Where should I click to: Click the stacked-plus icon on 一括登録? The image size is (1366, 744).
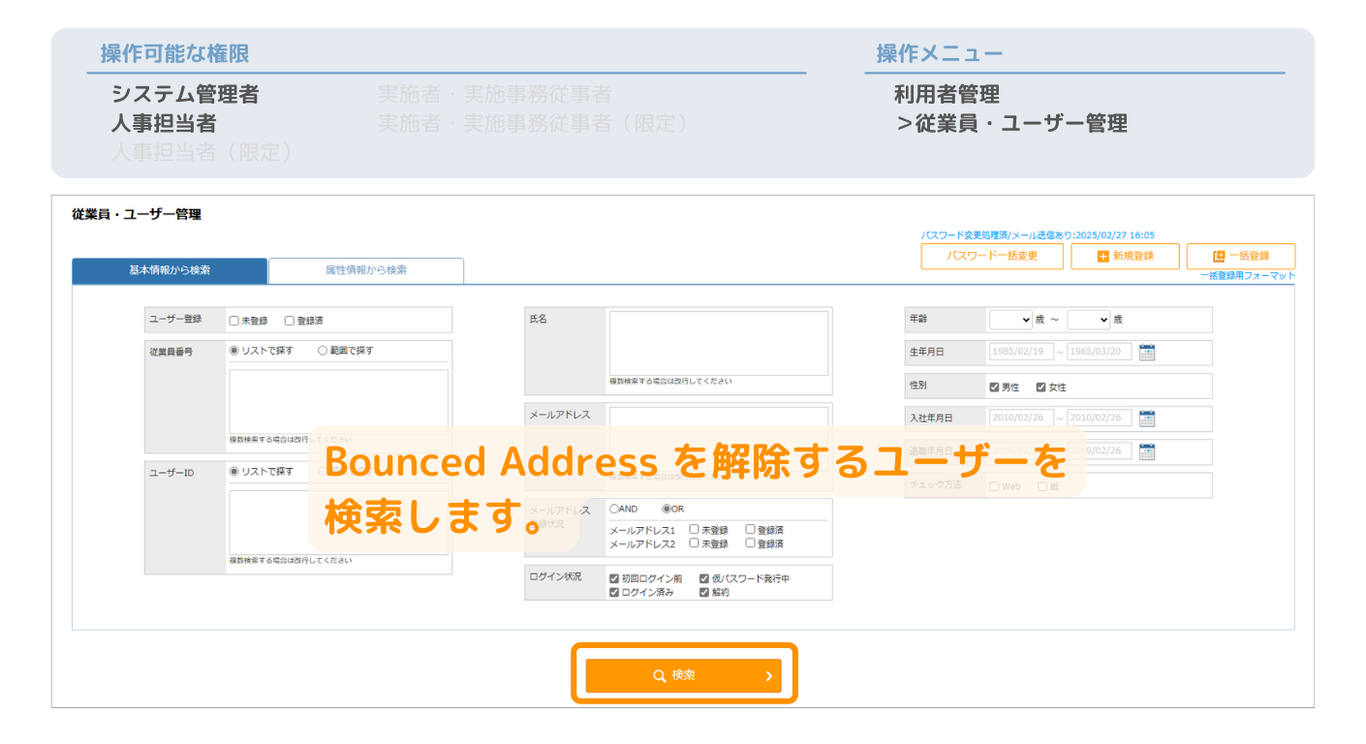[1218, 256]
